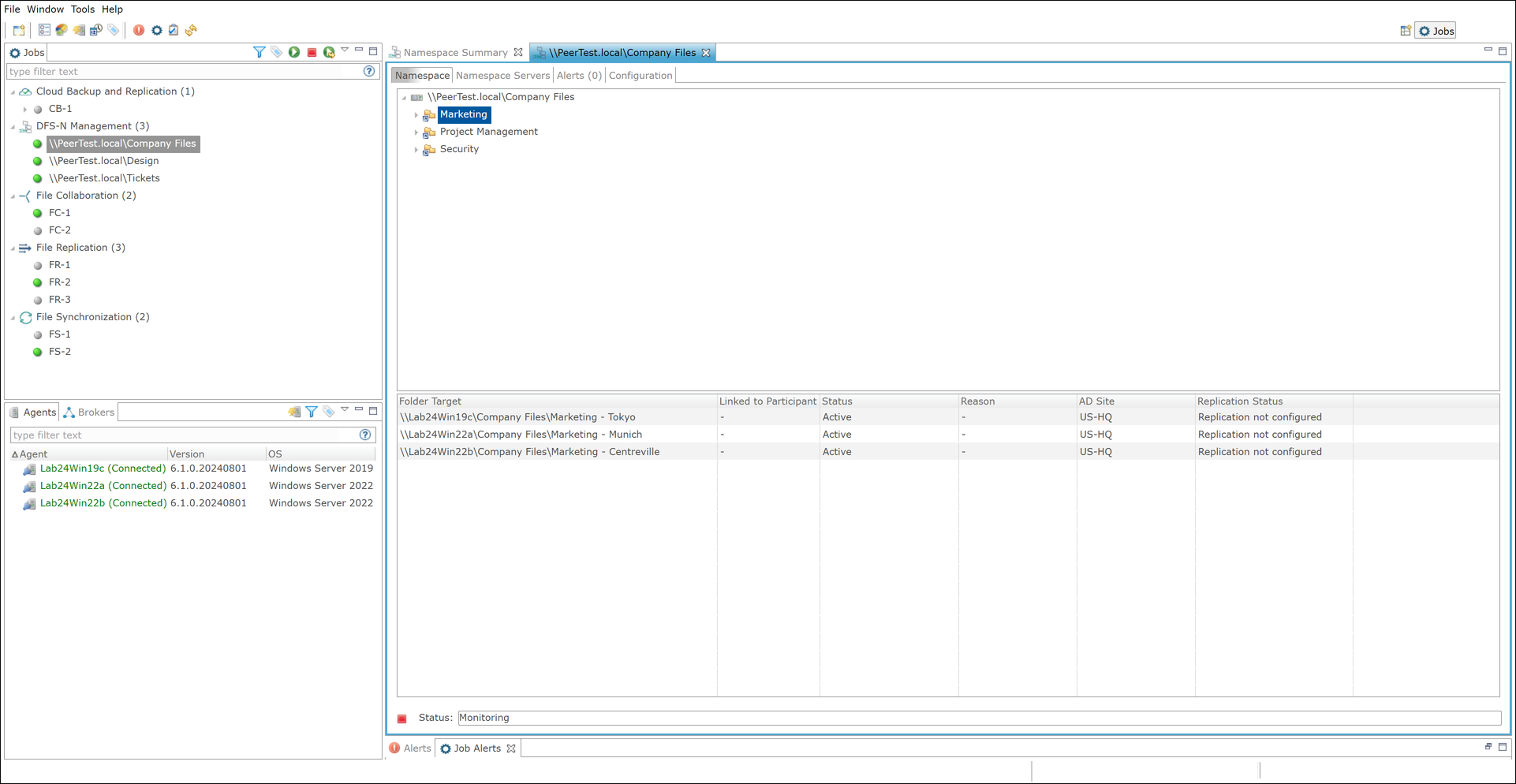Click the red stop icon next to Status
Viewport: 1516px width, 784px height.
tap(402, 719)
